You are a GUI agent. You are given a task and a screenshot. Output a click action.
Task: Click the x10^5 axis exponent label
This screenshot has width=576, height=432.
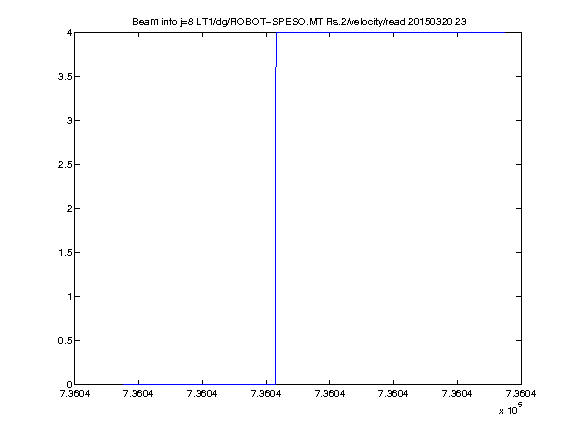[x=511, y=408]
